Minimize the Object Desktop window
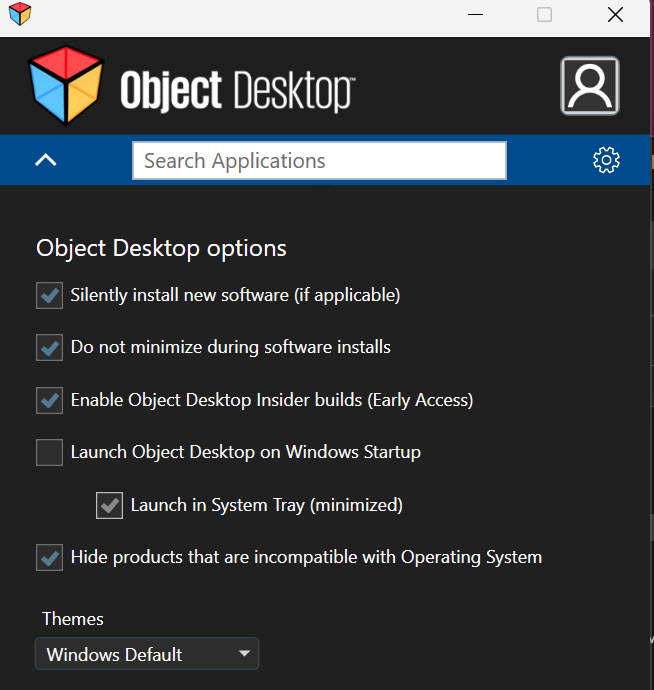The width and height of the screenshot is (654, 690). (x=475, y=15)
